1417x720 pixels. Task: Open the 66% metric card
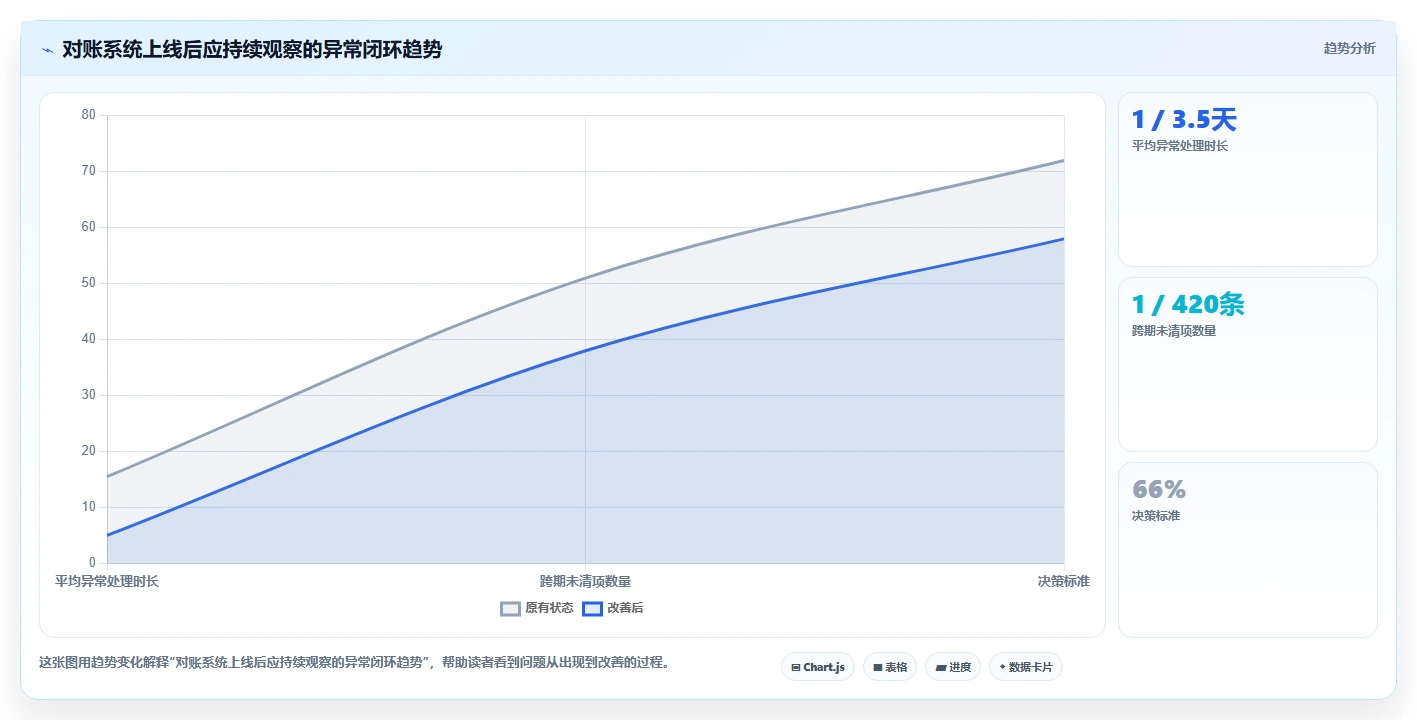[x=1247, y=550]
